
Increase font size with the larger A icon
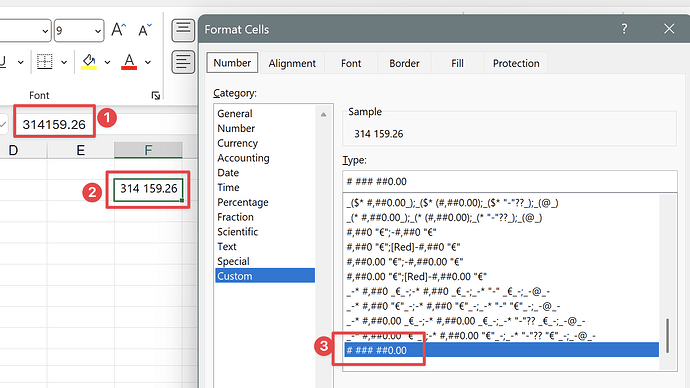(118, 30)
